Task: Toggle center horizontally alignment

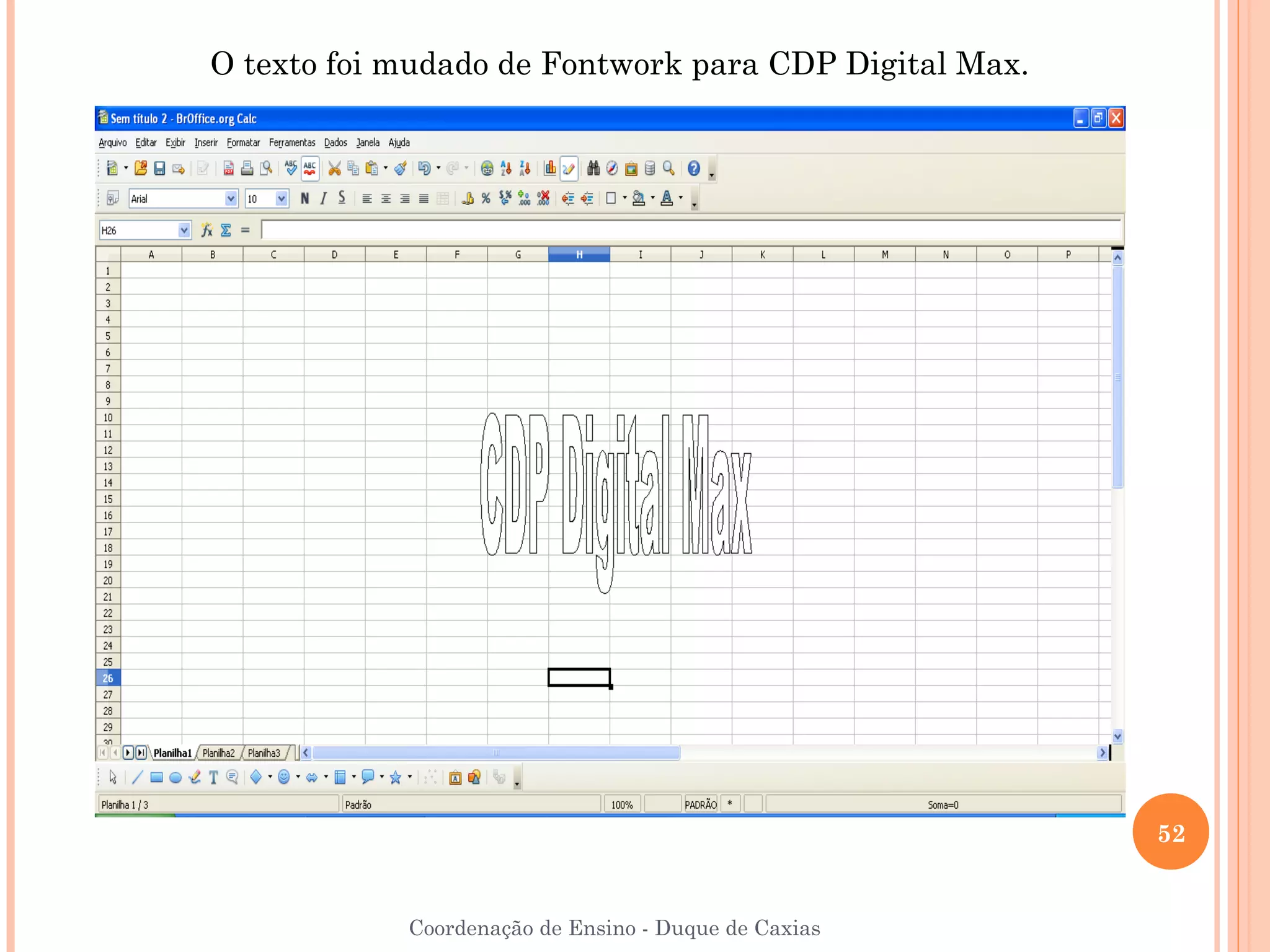Action: (x=386, y=198)
